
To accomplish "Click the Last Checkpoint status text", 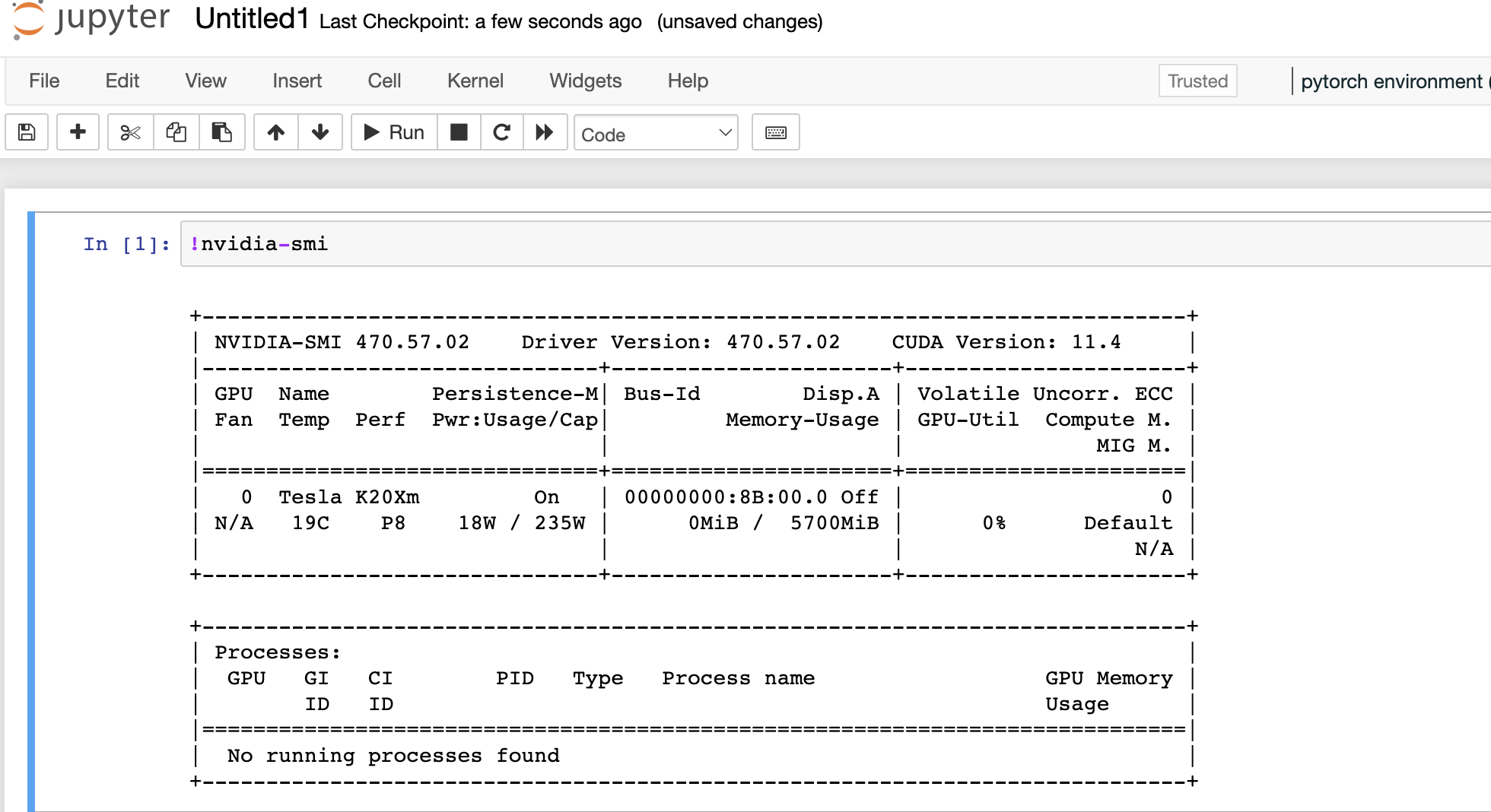I will [x=481, y=21].
